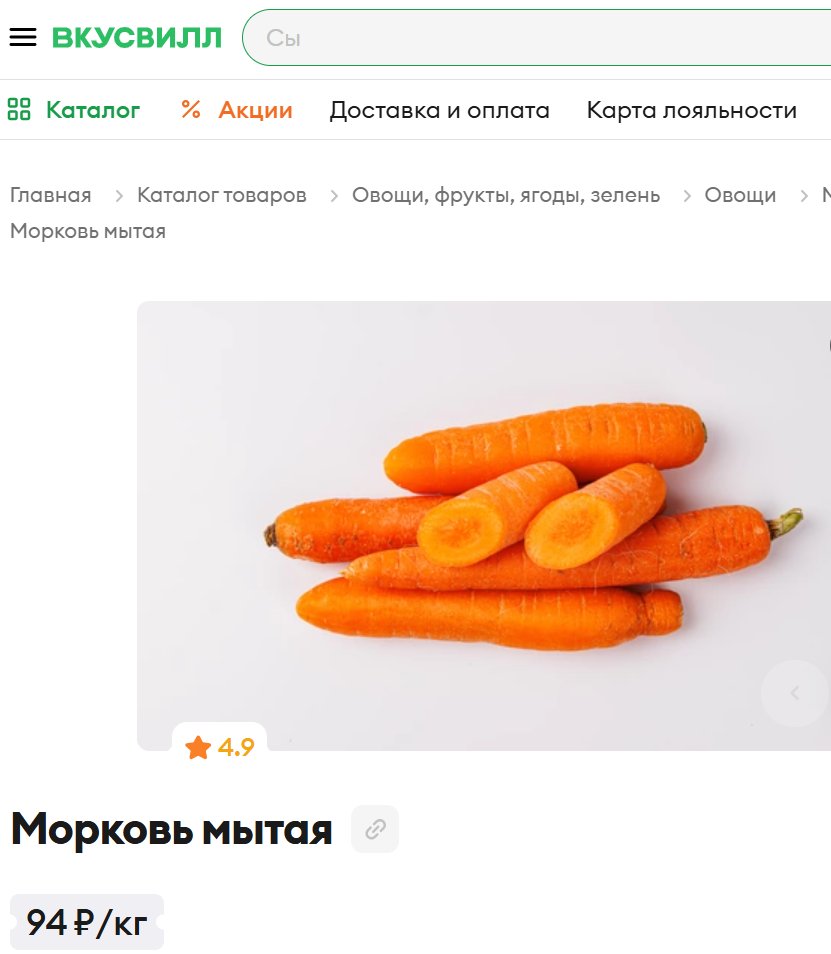
Task: Focus the search input field
Action: coord(537,38)
